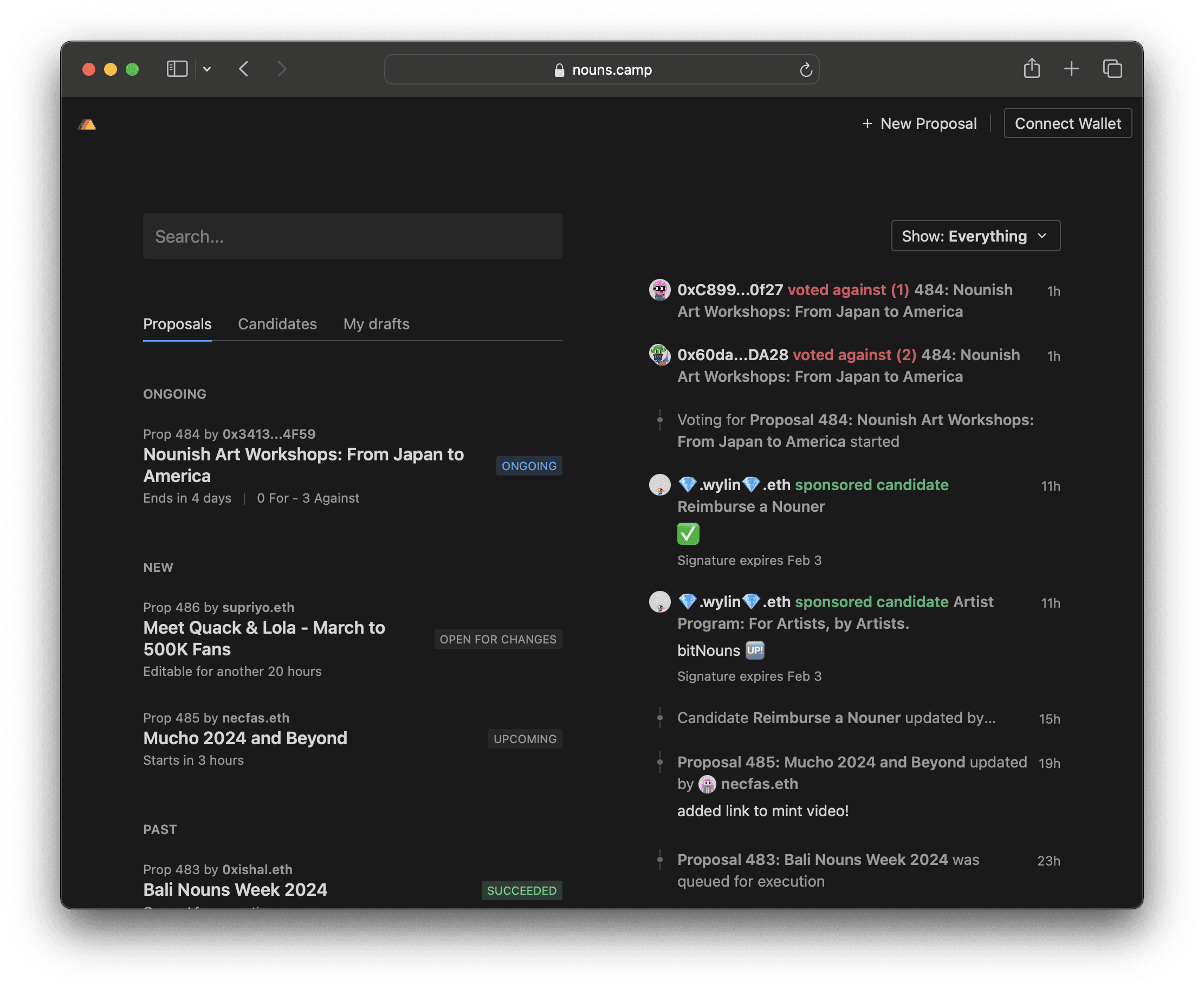Click supriyo.eth proposer name
The image size is (1204, 989).
coord(257,607)
